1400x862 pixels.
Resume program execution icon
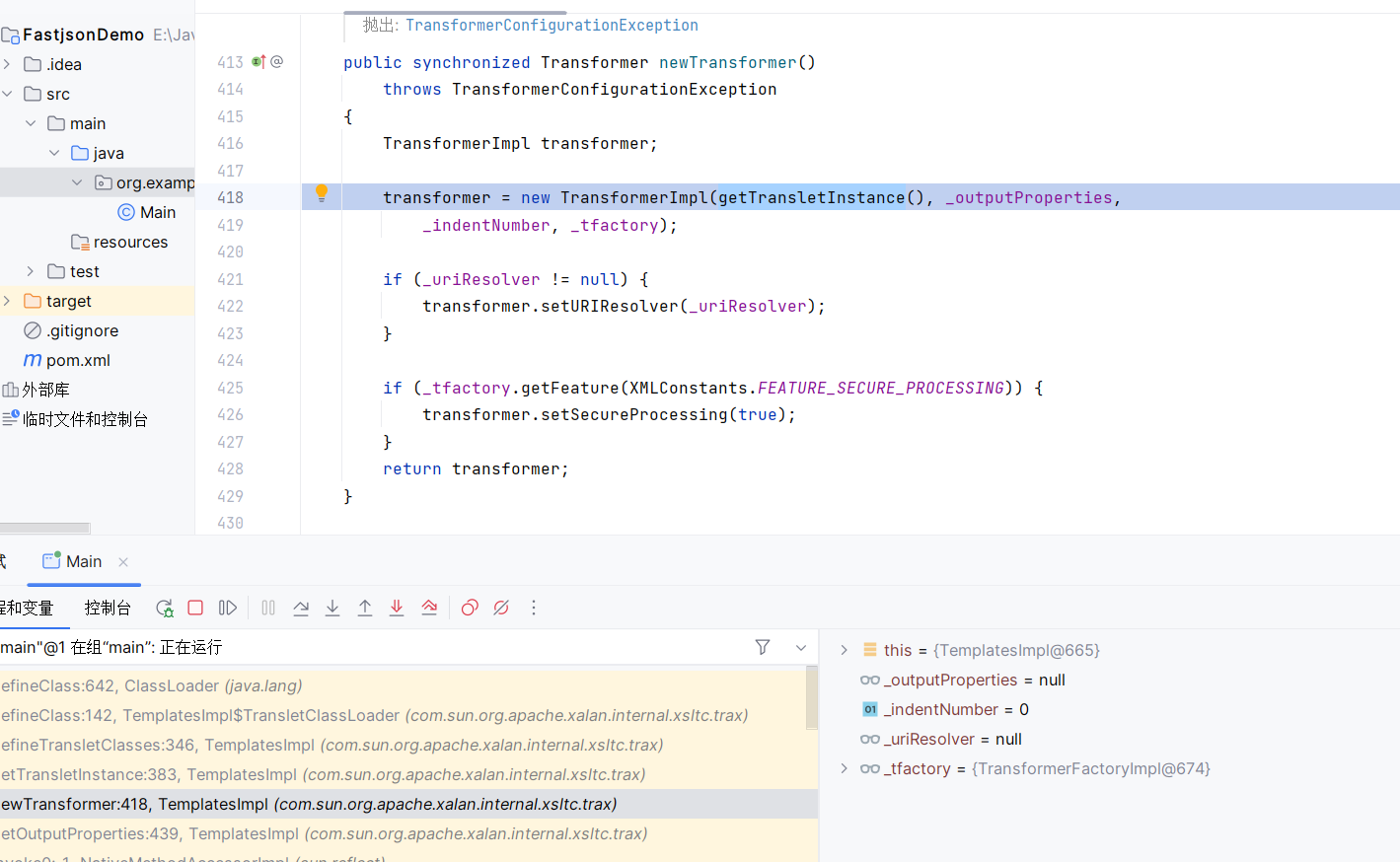coord(228,608)
